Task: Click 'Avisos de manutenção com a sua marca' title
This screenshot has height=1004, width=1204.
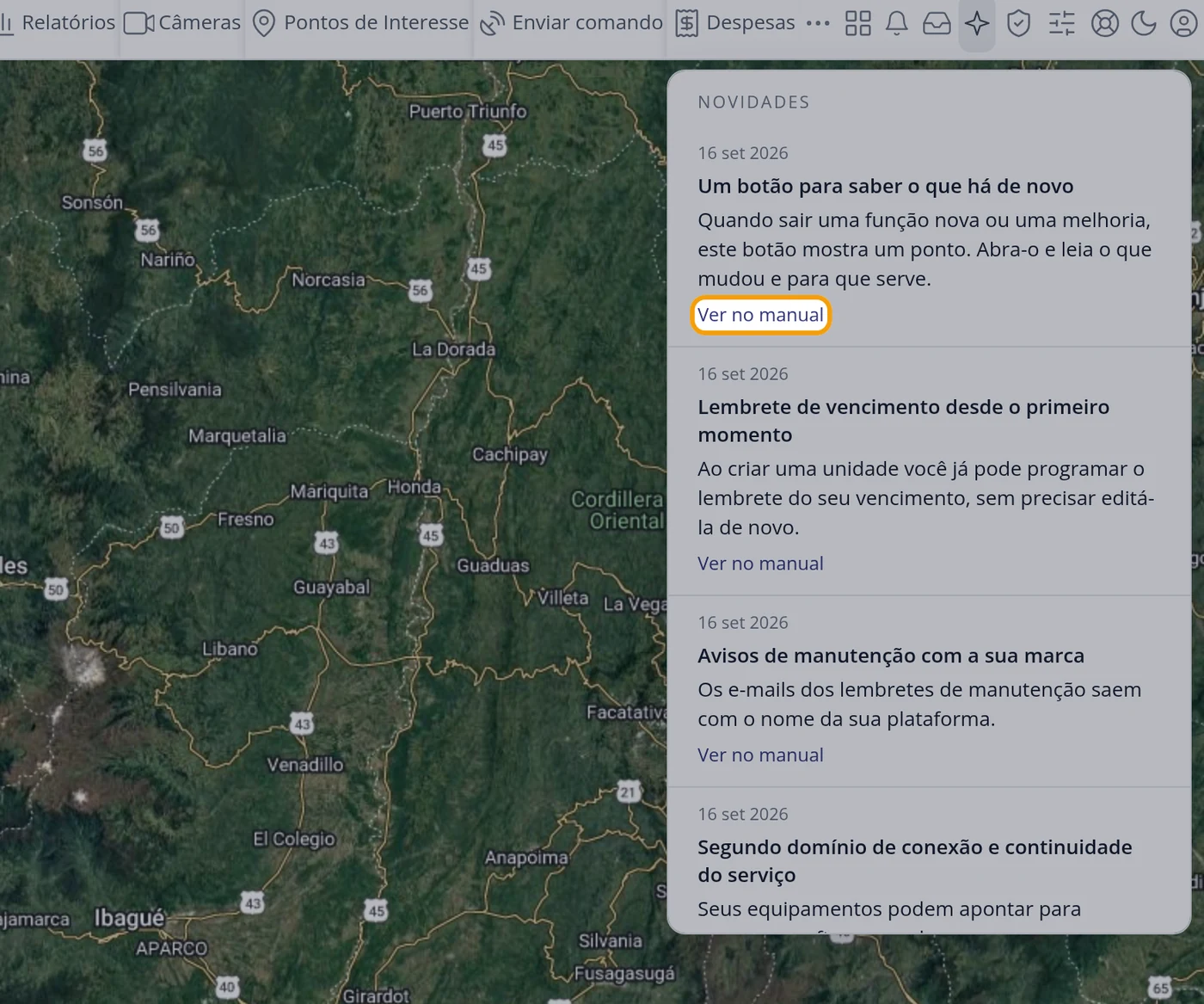Action: pyautogui.click(x=891, y=656)
